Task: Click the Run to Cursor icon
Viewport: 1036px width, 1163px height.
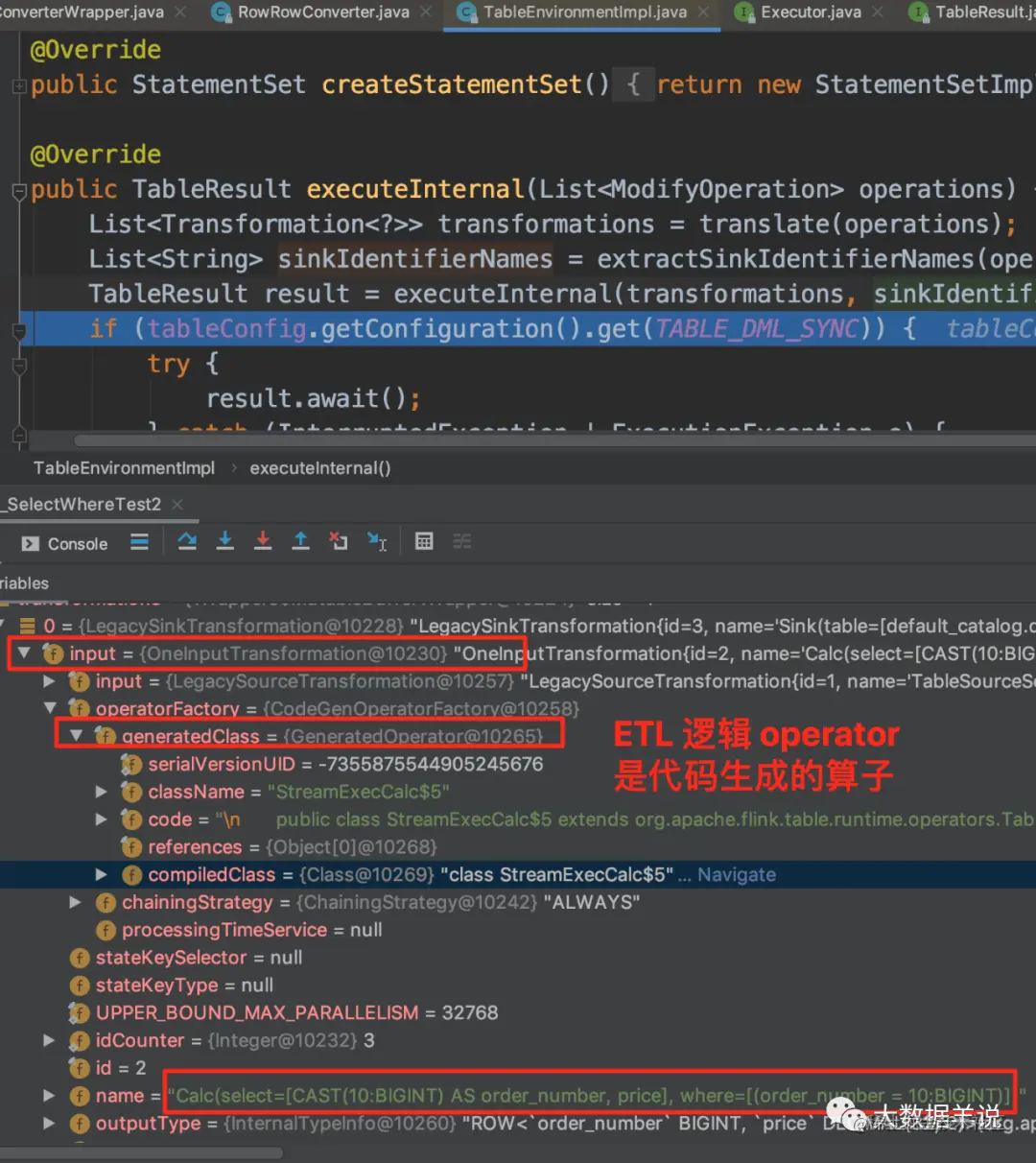Action: (x=377, y=542)
